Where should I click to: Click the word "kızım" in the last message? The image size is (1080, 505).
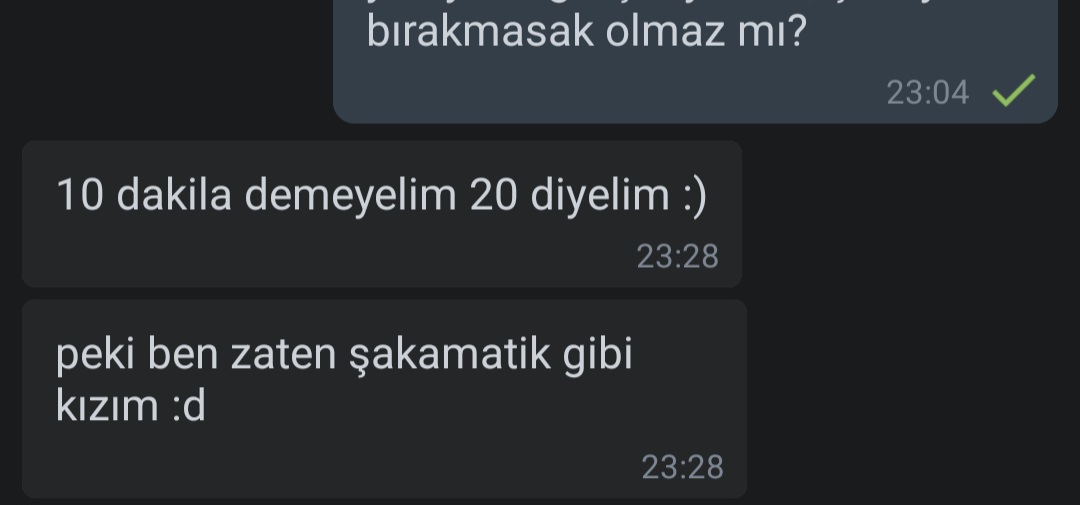tap(107, 406)
